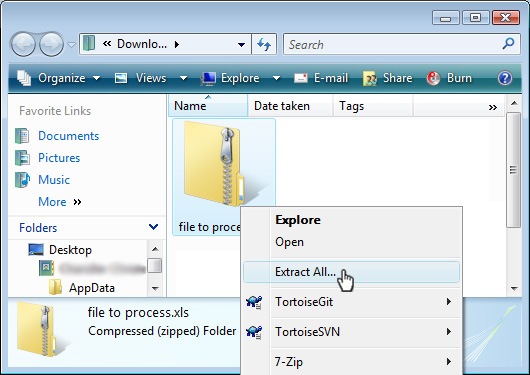The height and width of the screenshot is (375, 530).
Task: Sort by the Date taken column header
Action: (290, 106)
